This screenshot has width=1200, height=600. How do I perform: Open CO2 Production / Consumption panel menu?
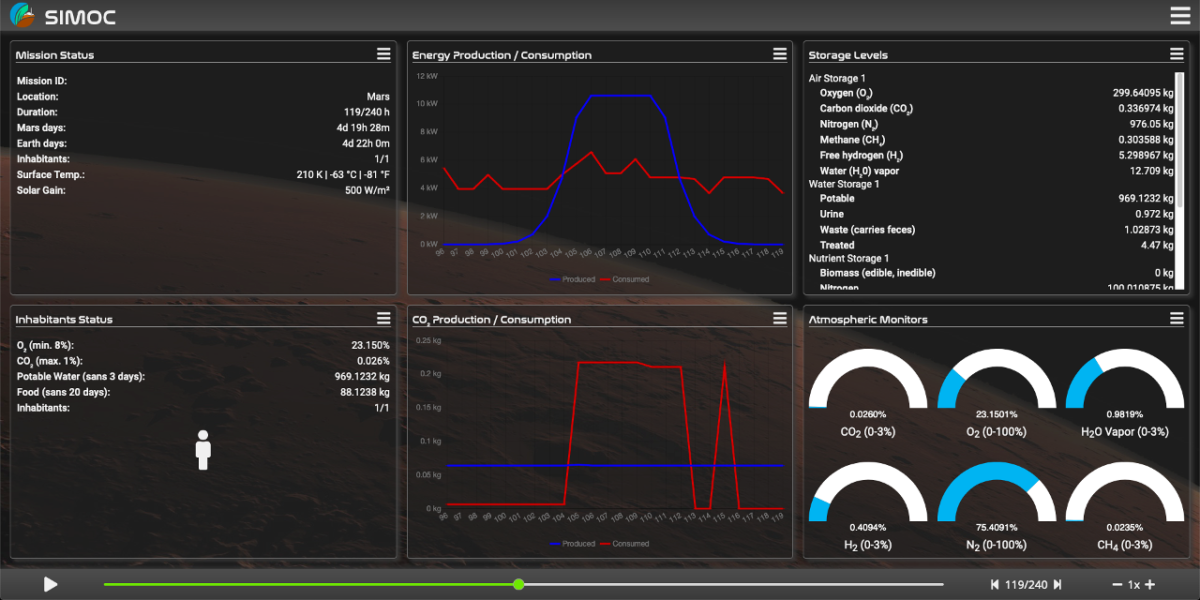pyautogui.click(x=779, y=318)
